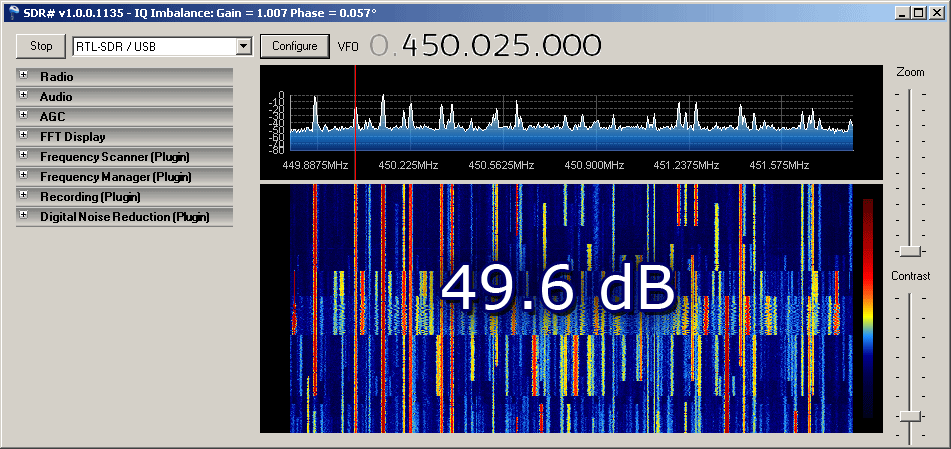This screenshot has height=449, width=951.
Task: Expand the Radio panel
Action: coord(24,75)
